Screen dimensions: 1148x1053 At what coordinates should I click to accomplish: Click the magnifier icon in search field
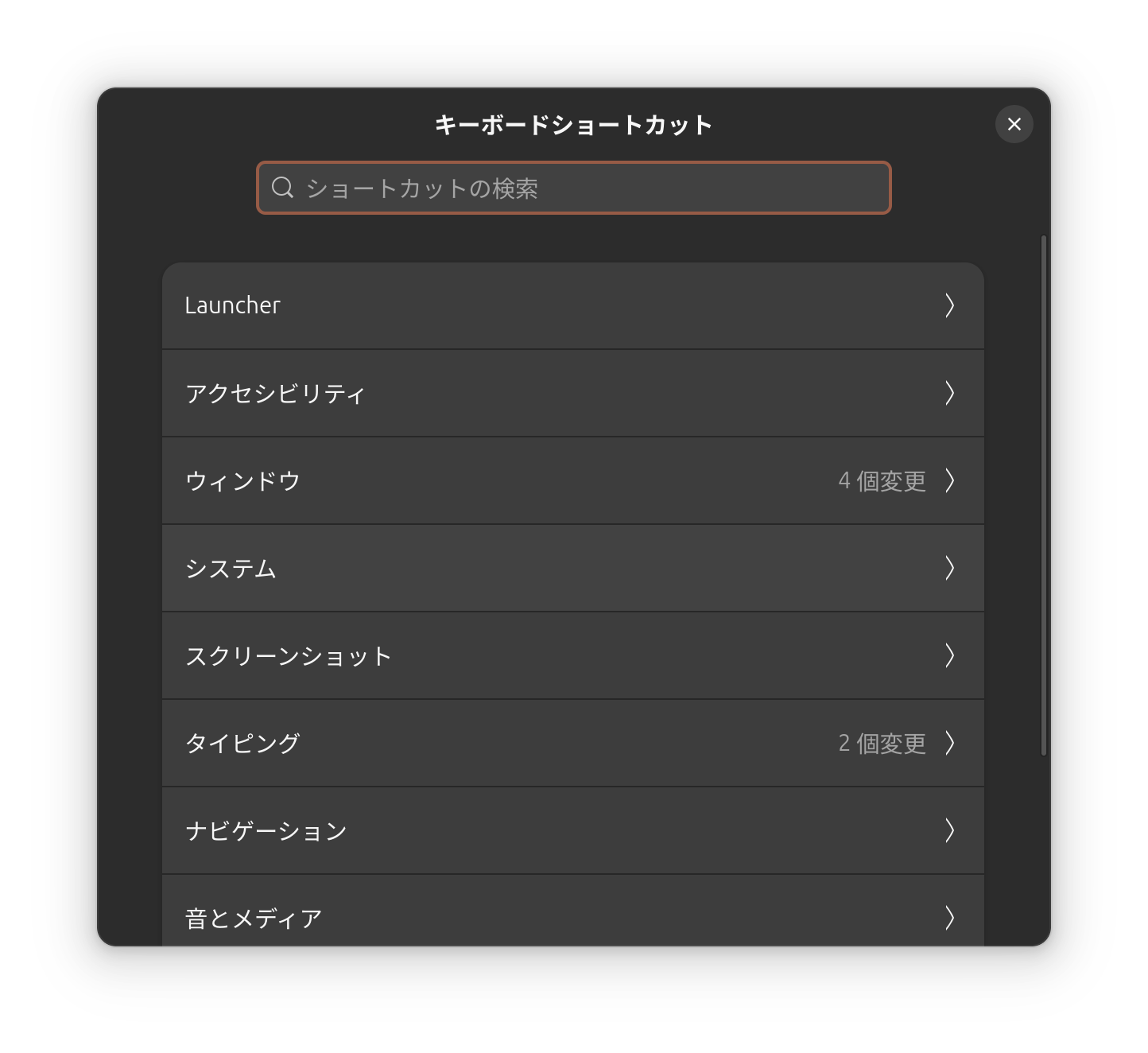pos(282,188)
